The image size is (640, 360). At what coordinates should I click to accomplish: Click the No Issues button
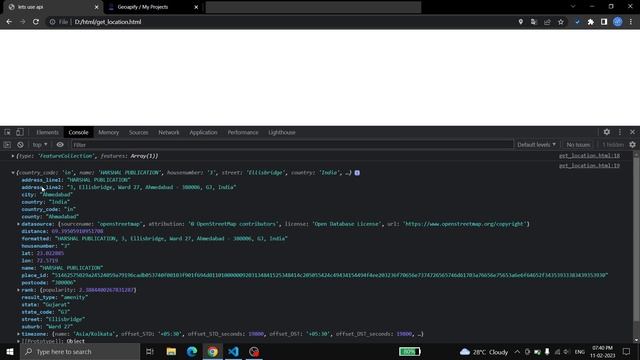[578, 144]
